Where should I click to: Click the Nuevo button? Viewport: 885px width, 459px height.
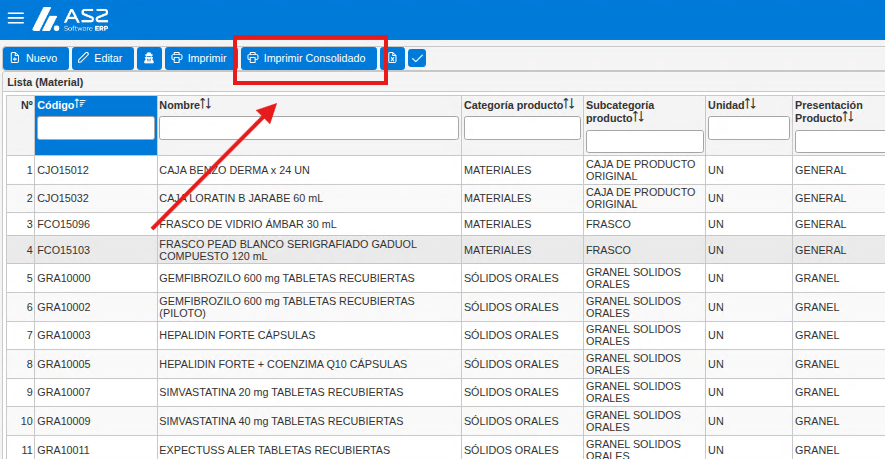point(36,58)
